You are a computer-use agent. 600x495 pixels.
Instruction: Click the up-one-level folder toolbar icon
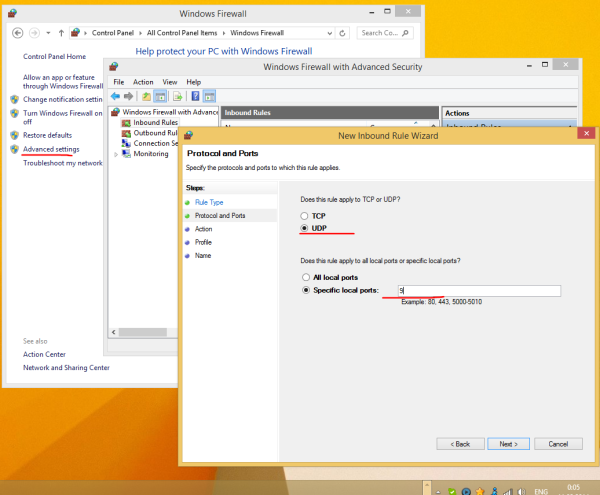pyautogui.click(x=146, y=96)
